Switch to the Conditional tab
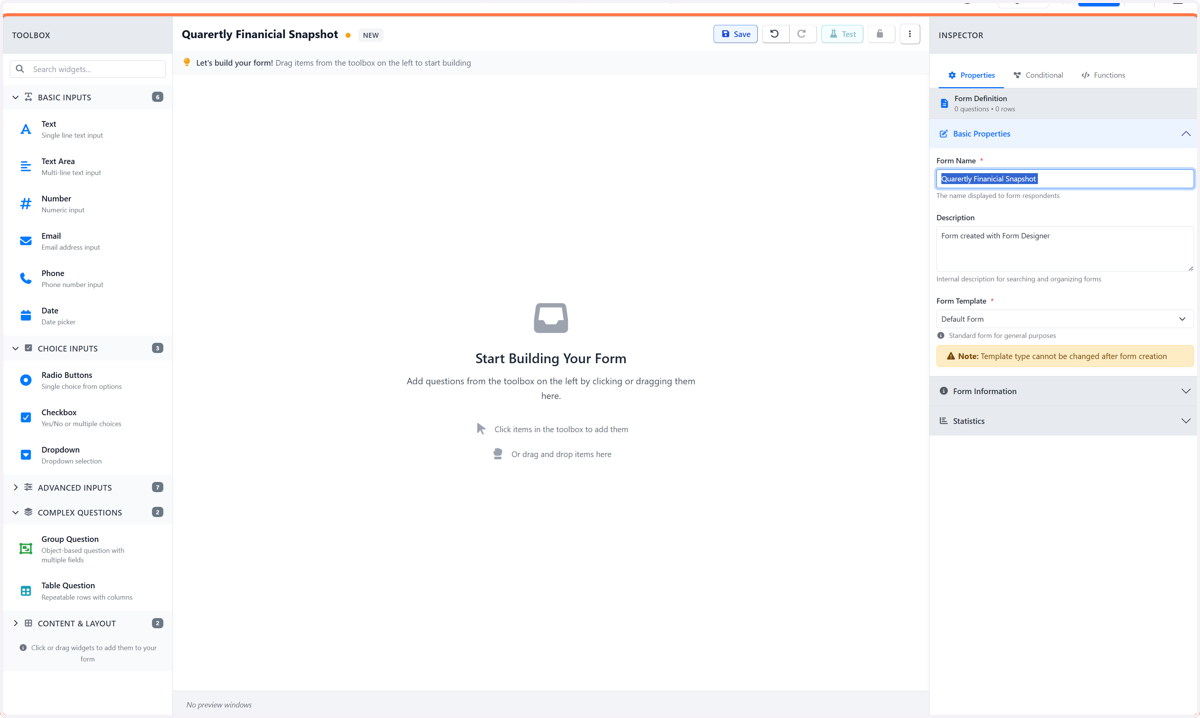The image size is (1200, 718). pyautogui.click(x=1038, y=75)
